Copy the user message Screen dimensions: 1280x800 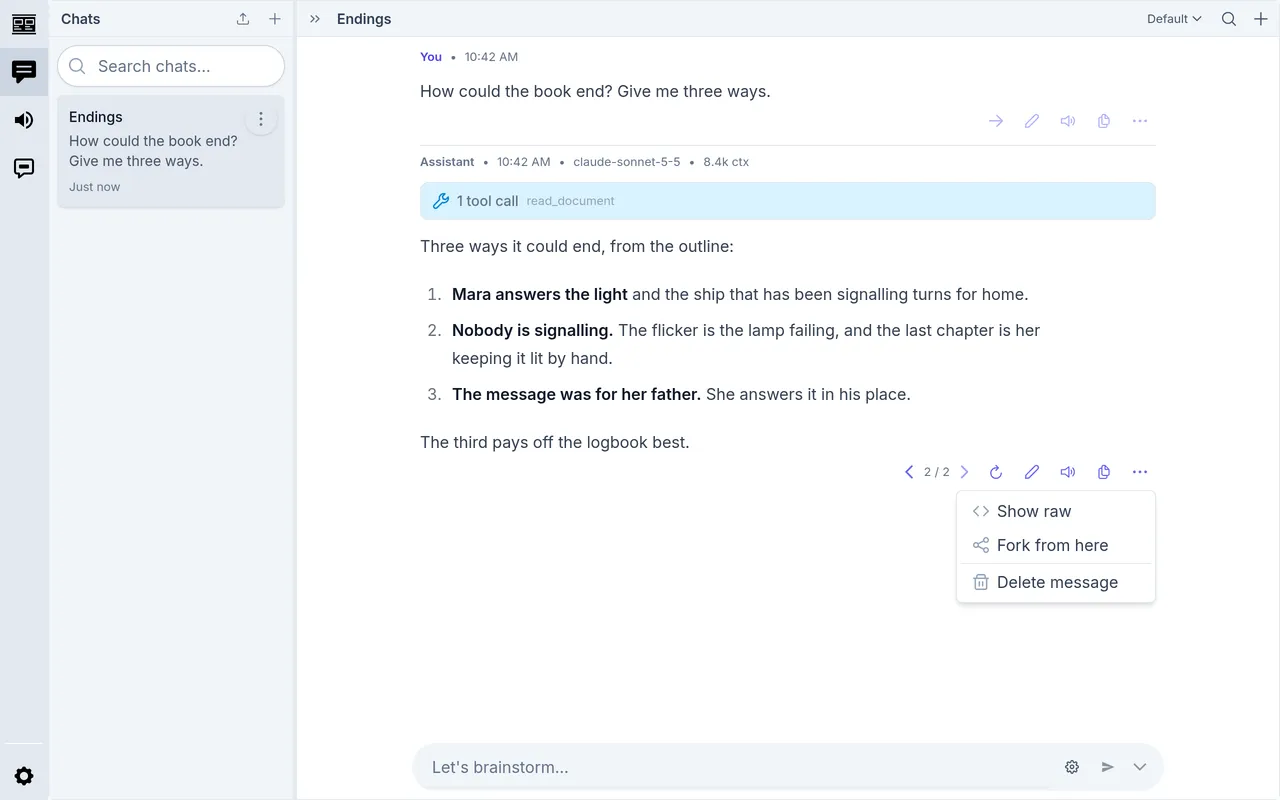[1104, 121]
